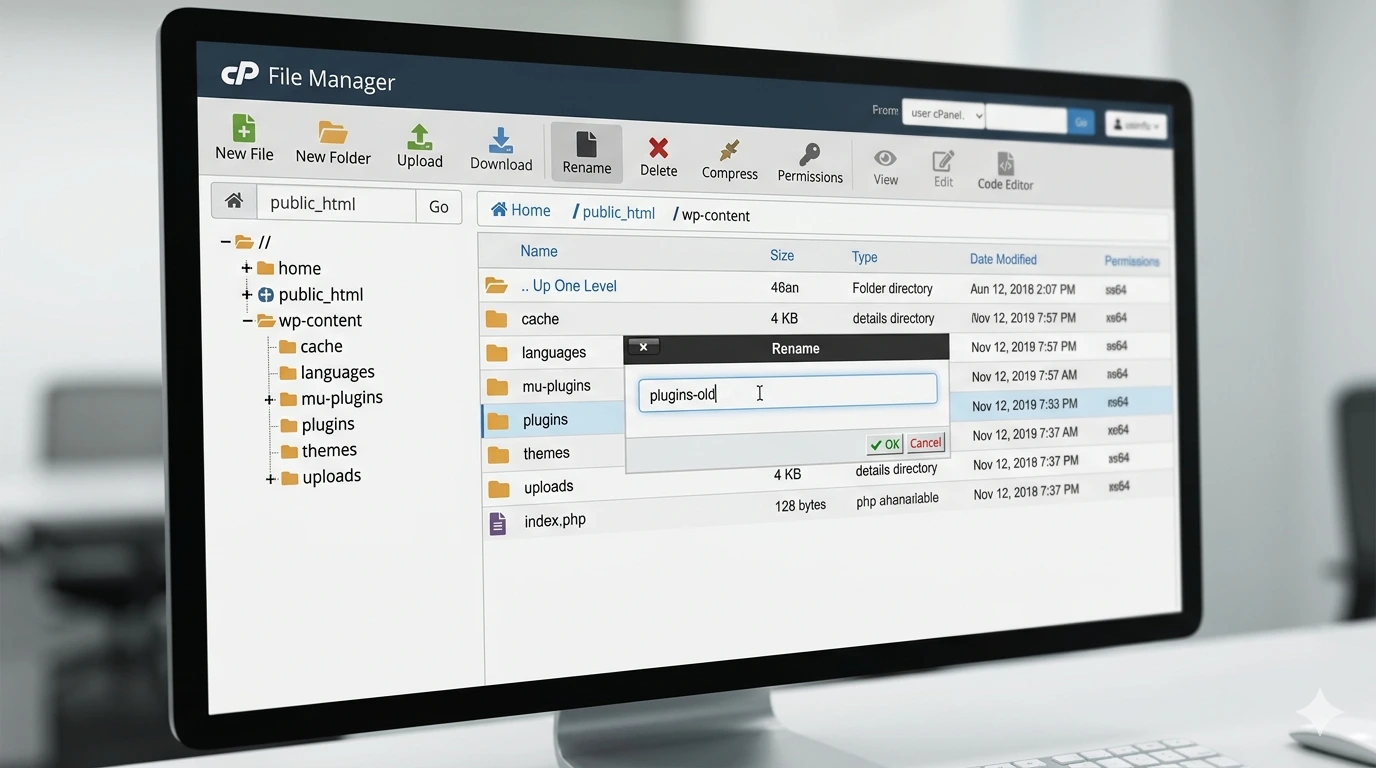
Task: Cancel the Rename dialog
Action: pyautogui.click(x=925, y=443)
